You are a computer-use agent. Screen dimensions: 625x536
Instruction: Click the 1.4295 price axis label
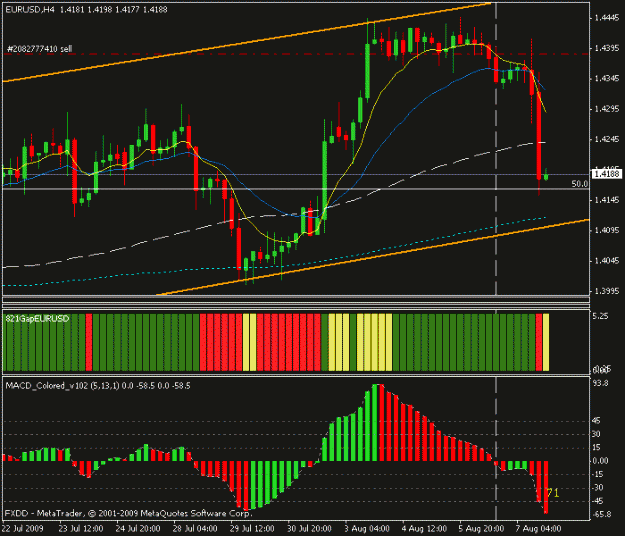(x=607, y=109)
